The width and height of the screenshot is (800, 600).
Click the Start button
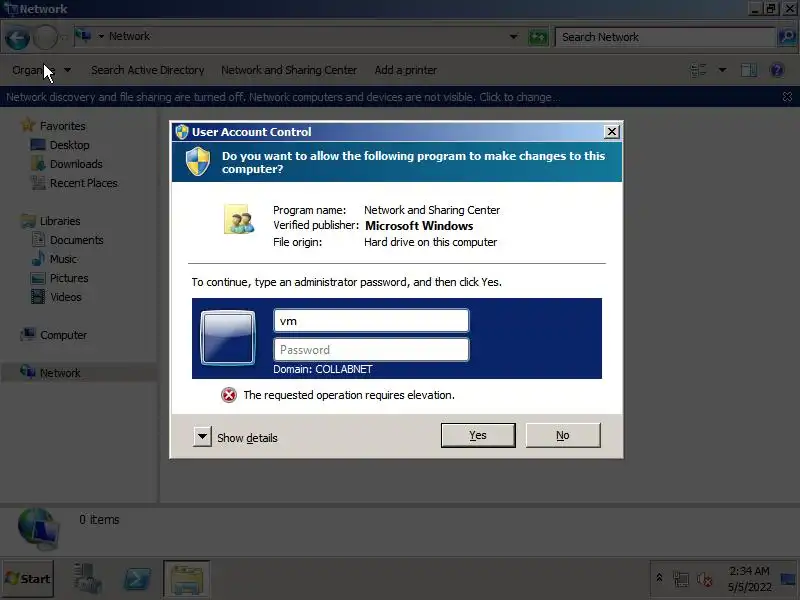pos(28,579)
